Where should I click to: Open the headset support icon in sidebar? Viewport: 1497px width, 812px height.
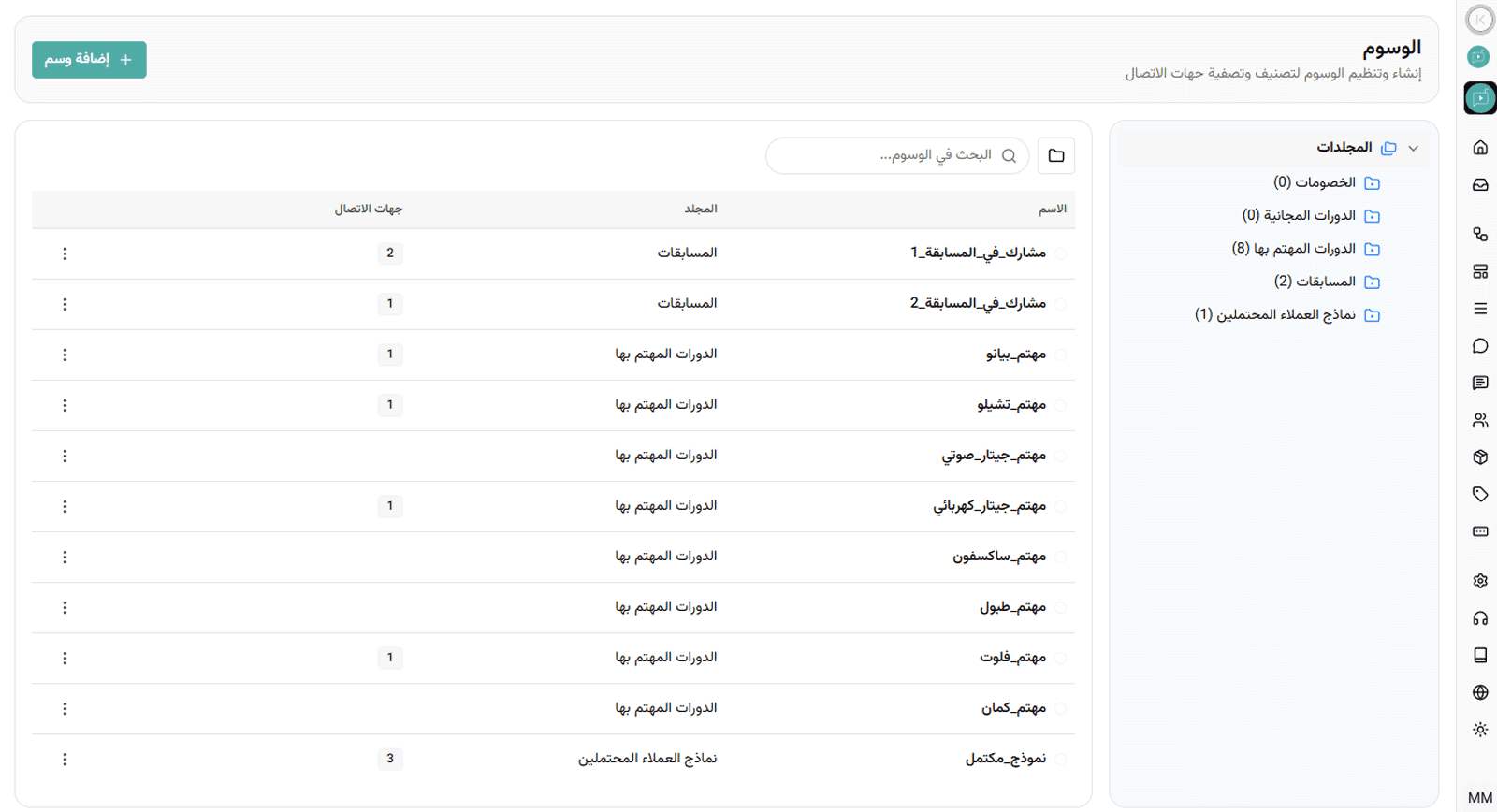(1480, 618)
